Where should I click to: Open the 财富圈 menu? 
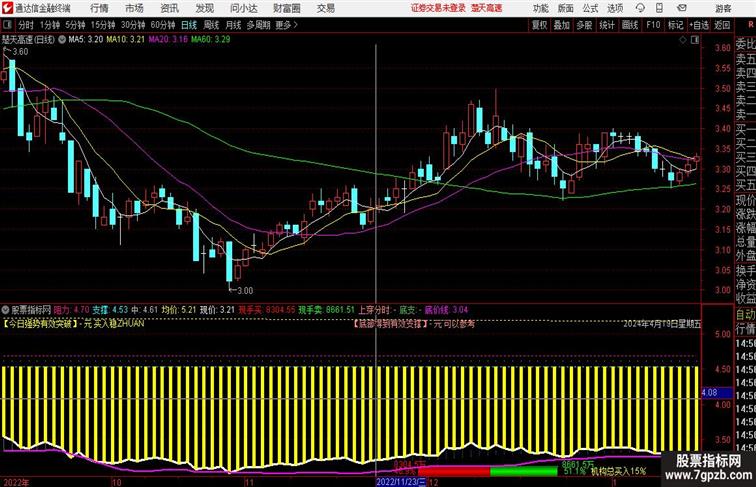(x=287, y=8)
